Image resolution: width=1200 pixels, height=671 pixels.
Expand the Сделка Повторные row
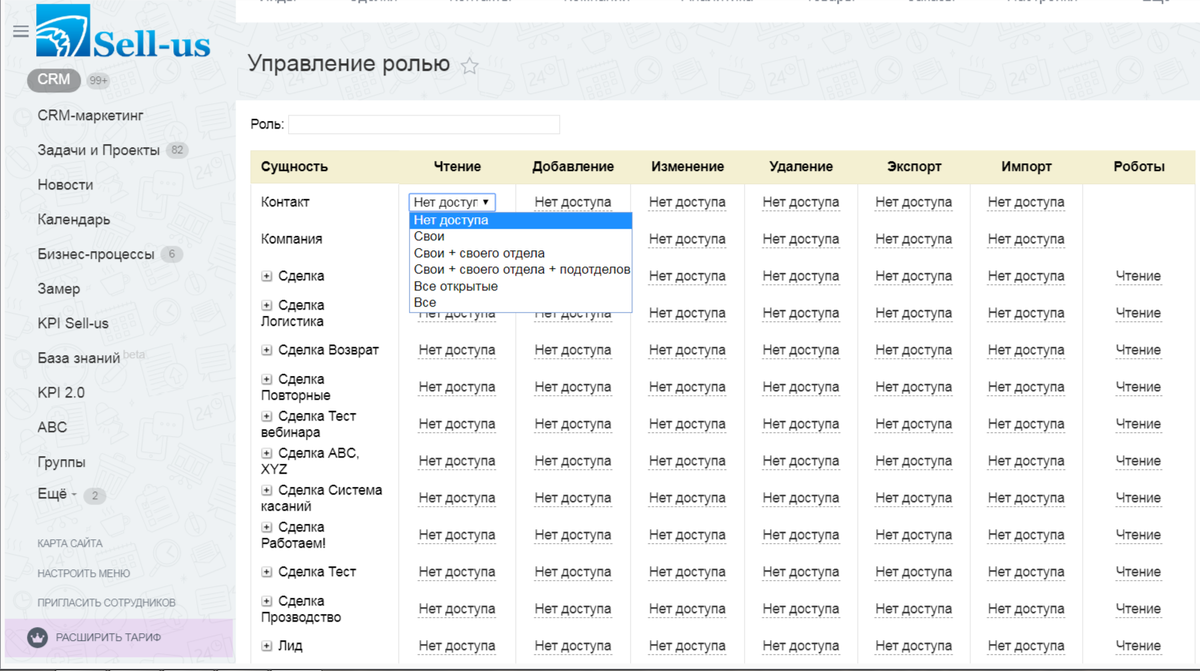267,379
